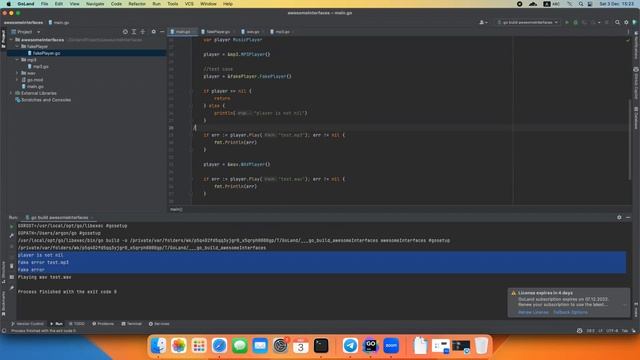Image resolution: width=640 pixels, height=360 pixels.
Task: Expand the wav folder
Action: pyautogui.click(x=17, y=73)
